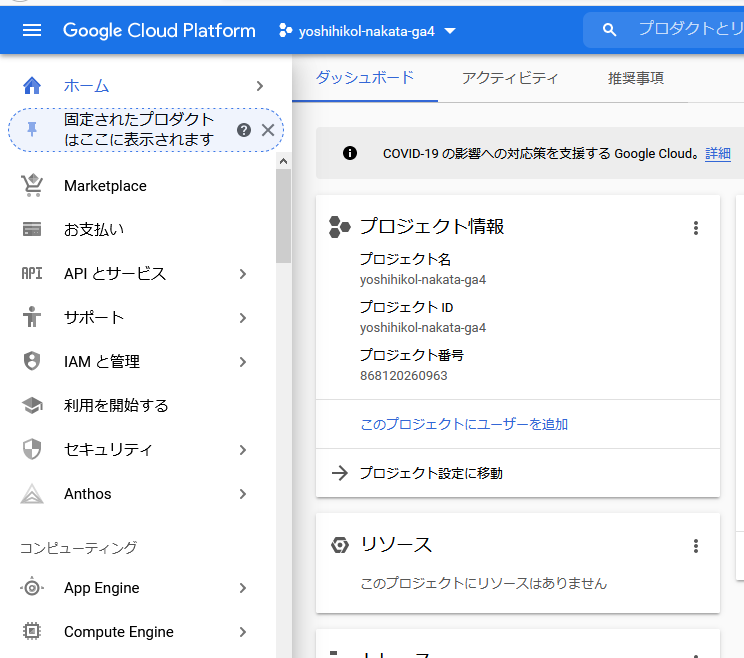
Task: Click project name value under プロジェクト名
Action: tap(423, 279)
